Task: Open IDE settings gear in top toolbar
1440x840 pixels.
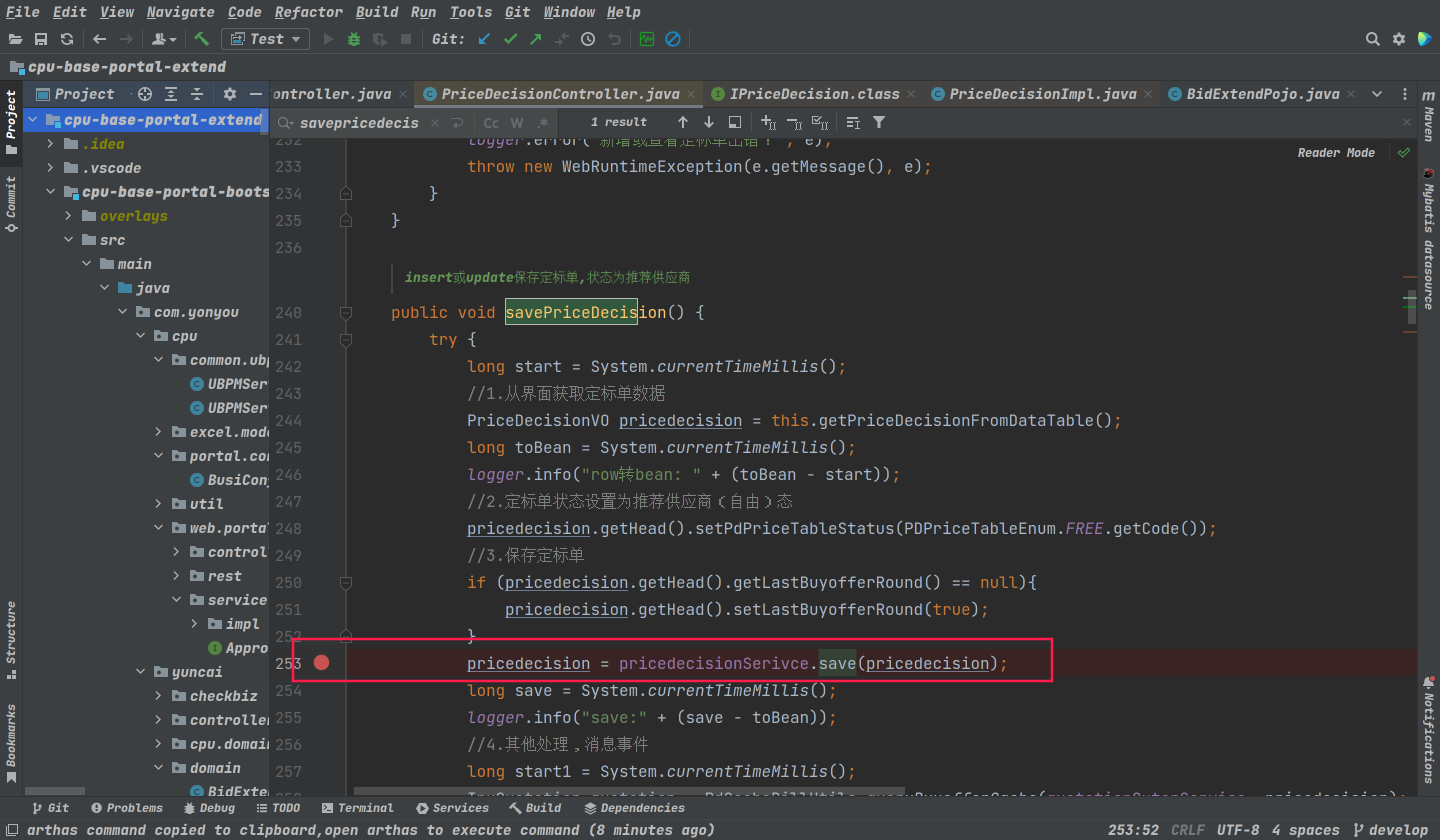Action: (1399, 39)
